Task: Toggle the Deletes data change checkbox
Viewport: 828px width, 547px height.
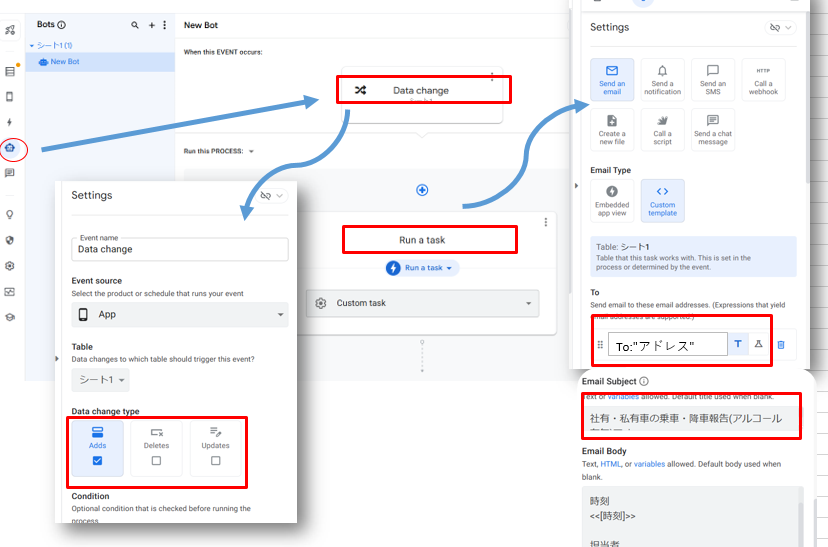Action: (156, 461)
